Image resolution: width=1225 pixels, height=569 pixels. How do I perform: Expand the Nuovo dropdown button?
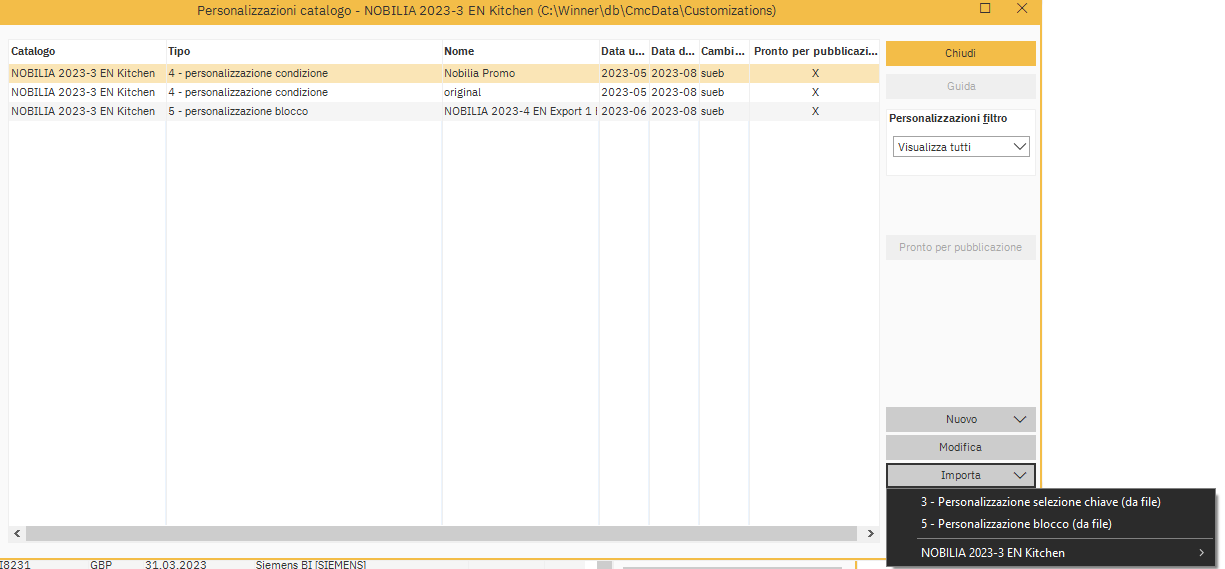click(960, 419)
